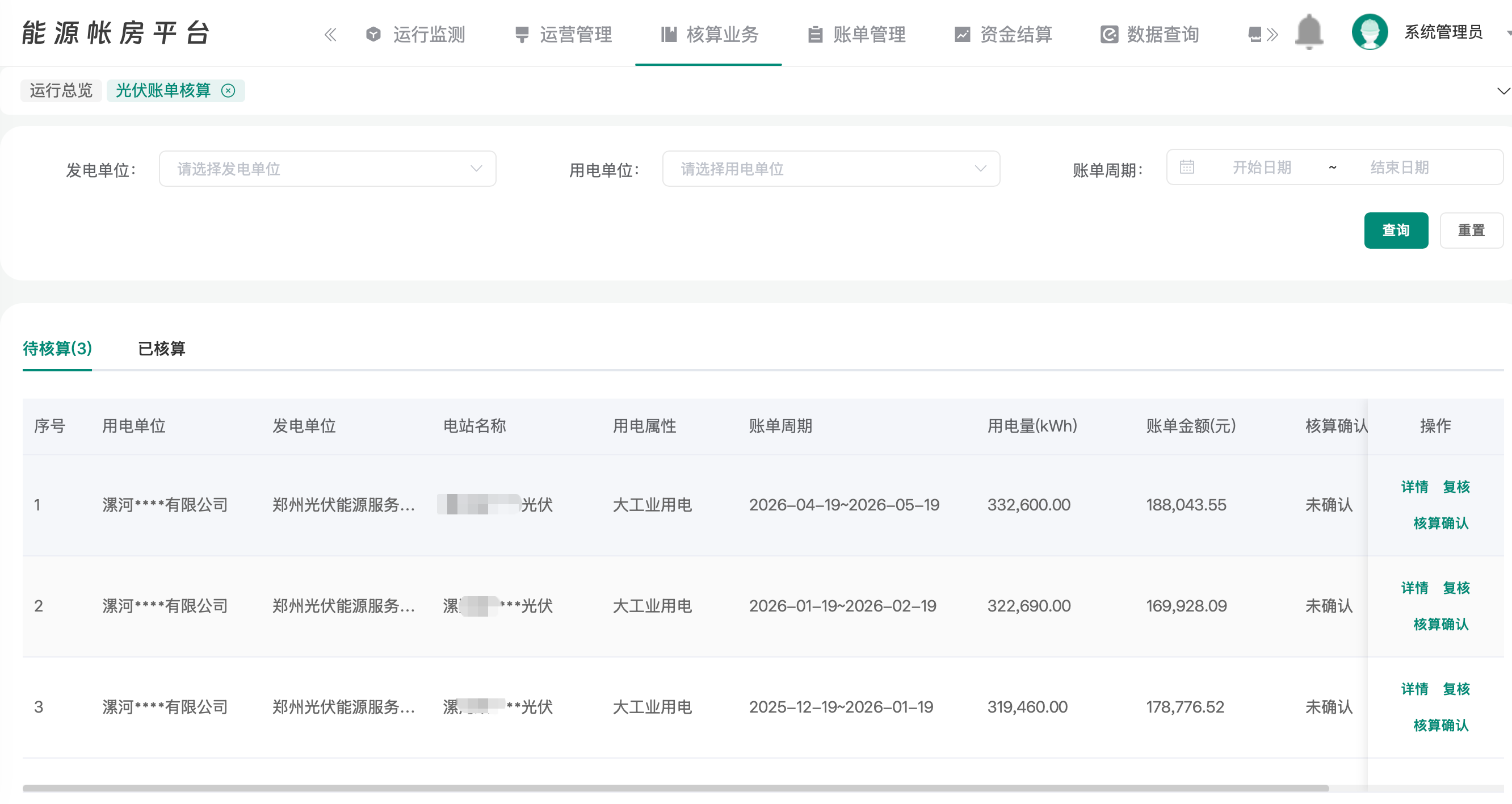
Task: Select the 光伏账单核算 page tab
Action: [163, 90]
